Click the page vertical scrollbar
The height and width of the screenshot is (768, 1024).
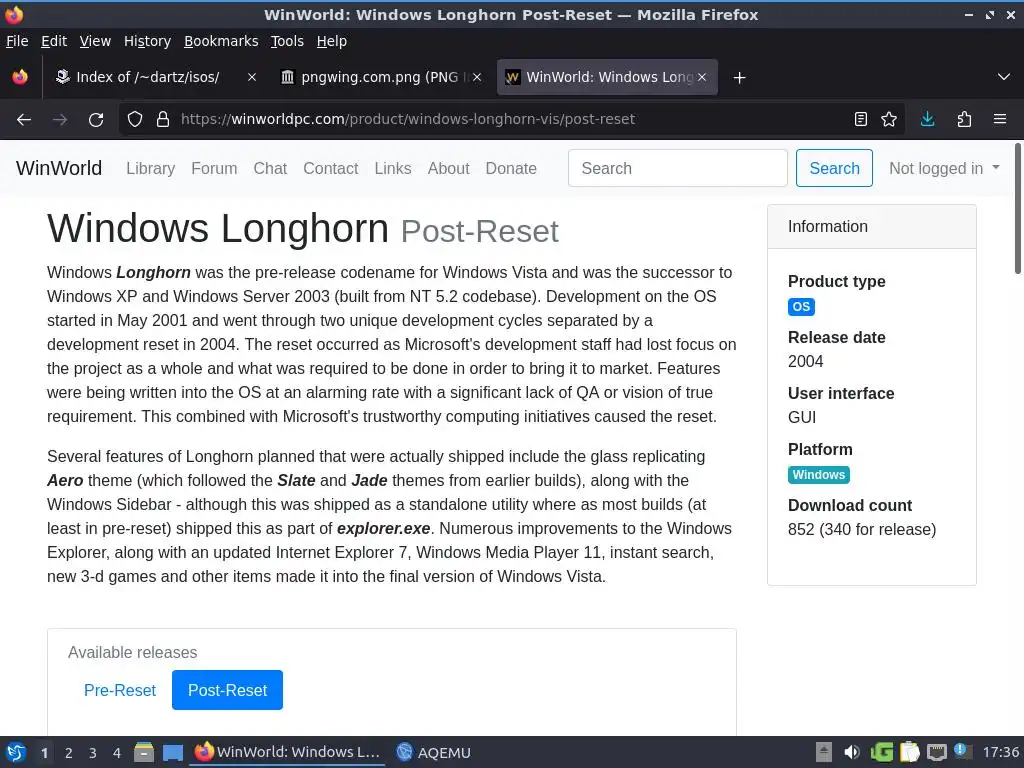[x=1017, y=209]
